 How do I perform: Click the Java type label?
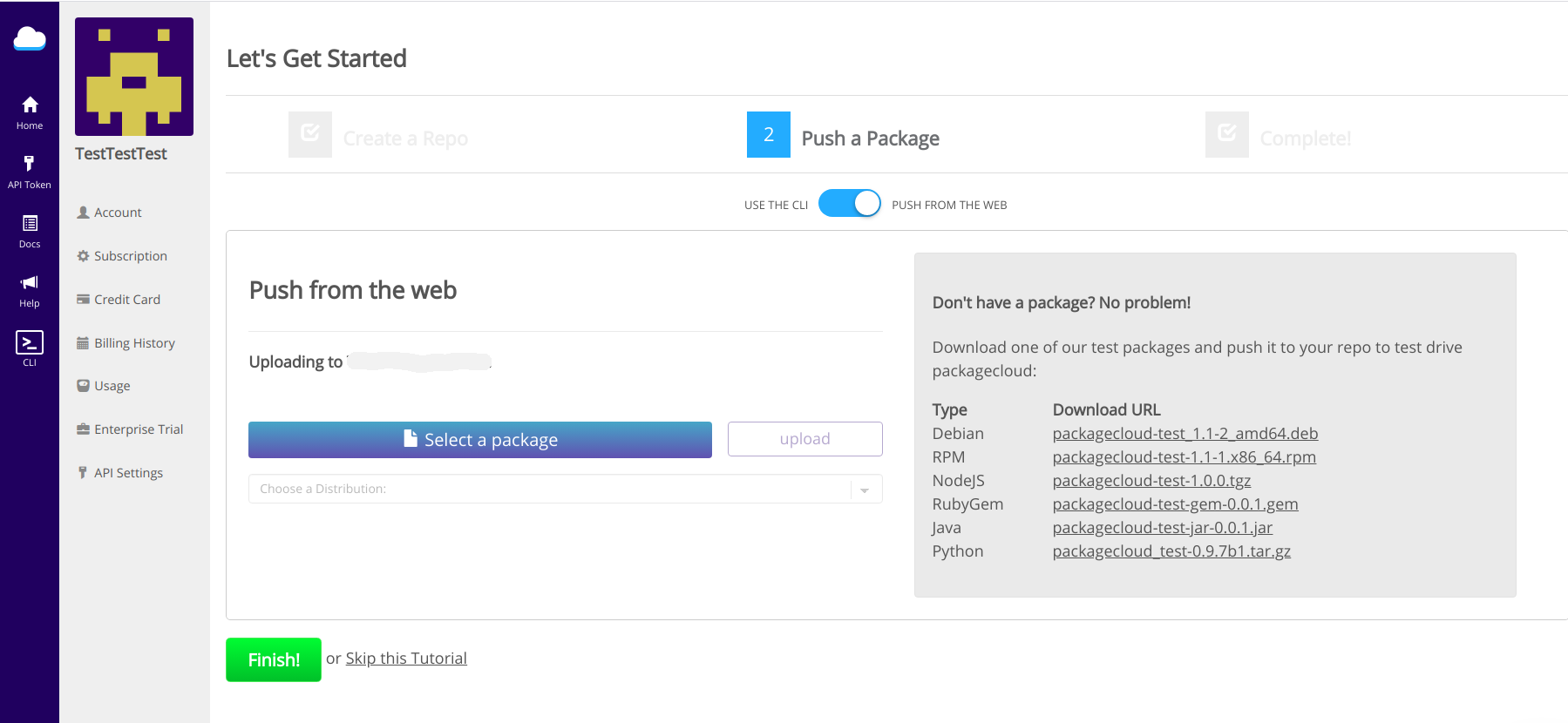(947, 528)
